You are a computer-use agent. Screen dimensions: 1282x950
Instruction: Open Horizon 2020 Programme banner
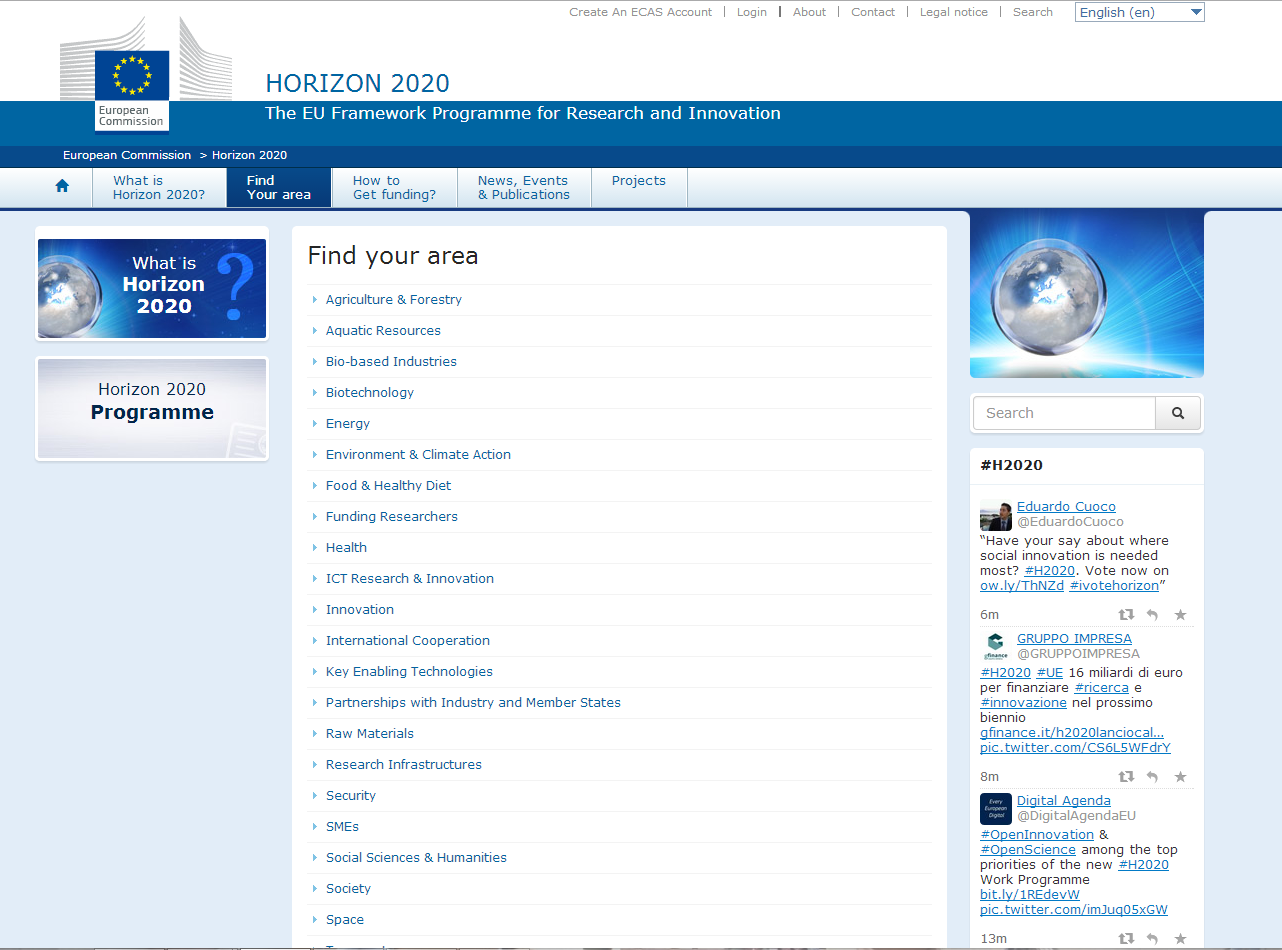click(x=152, y=409)
